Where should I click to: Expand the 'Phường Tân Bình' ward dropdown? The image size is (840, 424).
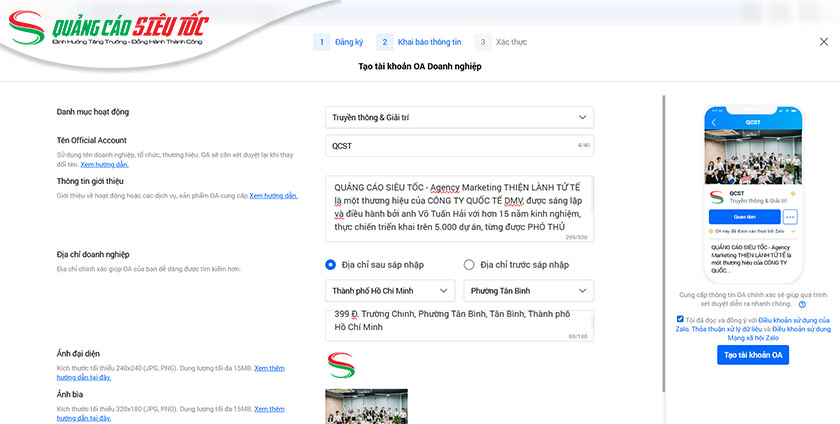point(528,291)
